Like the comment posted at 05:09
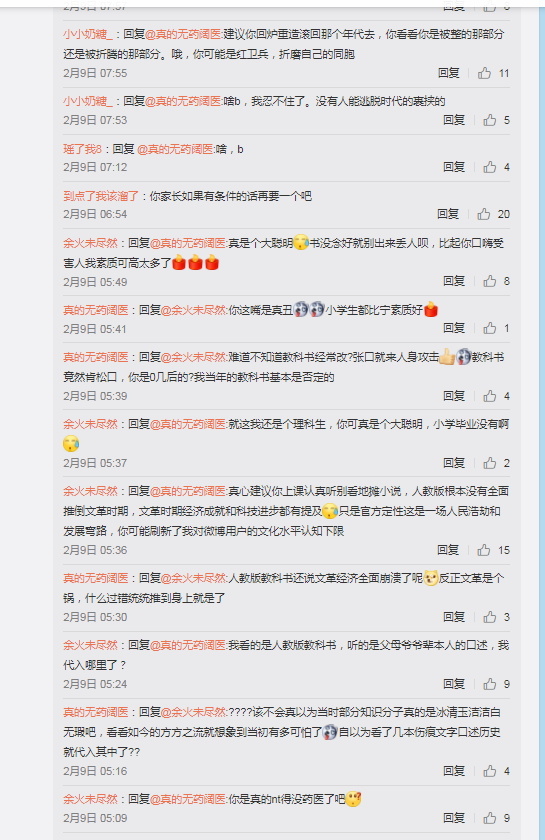 pos(490,818)
